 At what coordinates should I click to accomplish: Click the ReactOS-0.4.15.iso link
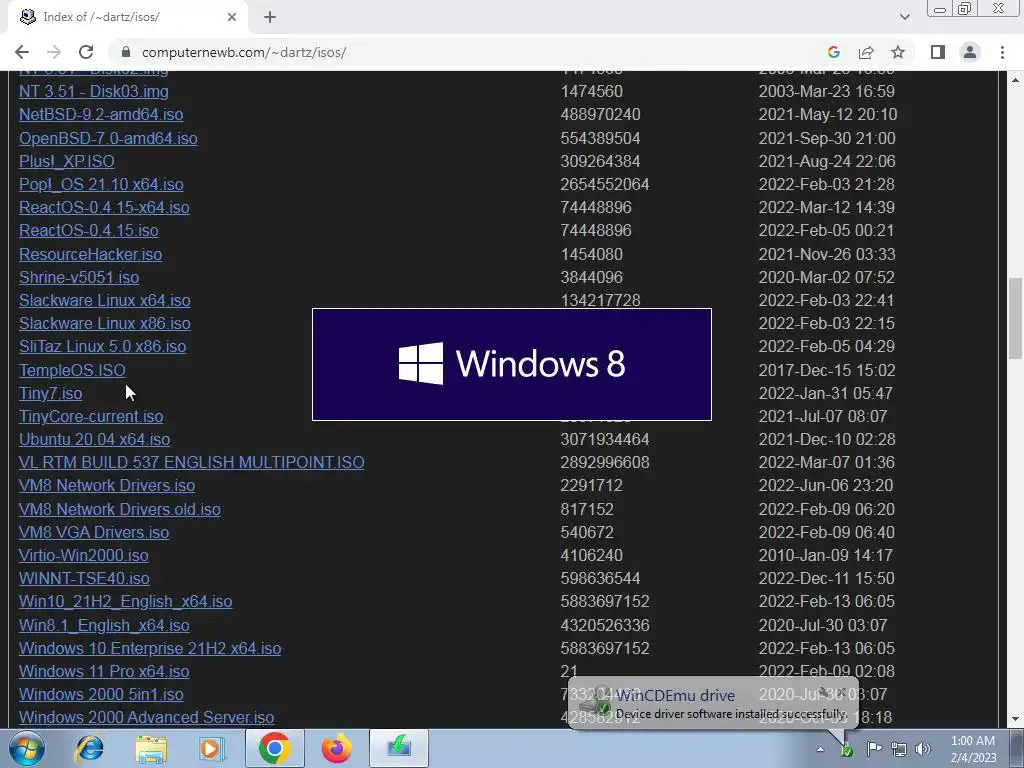pos(88,231)
